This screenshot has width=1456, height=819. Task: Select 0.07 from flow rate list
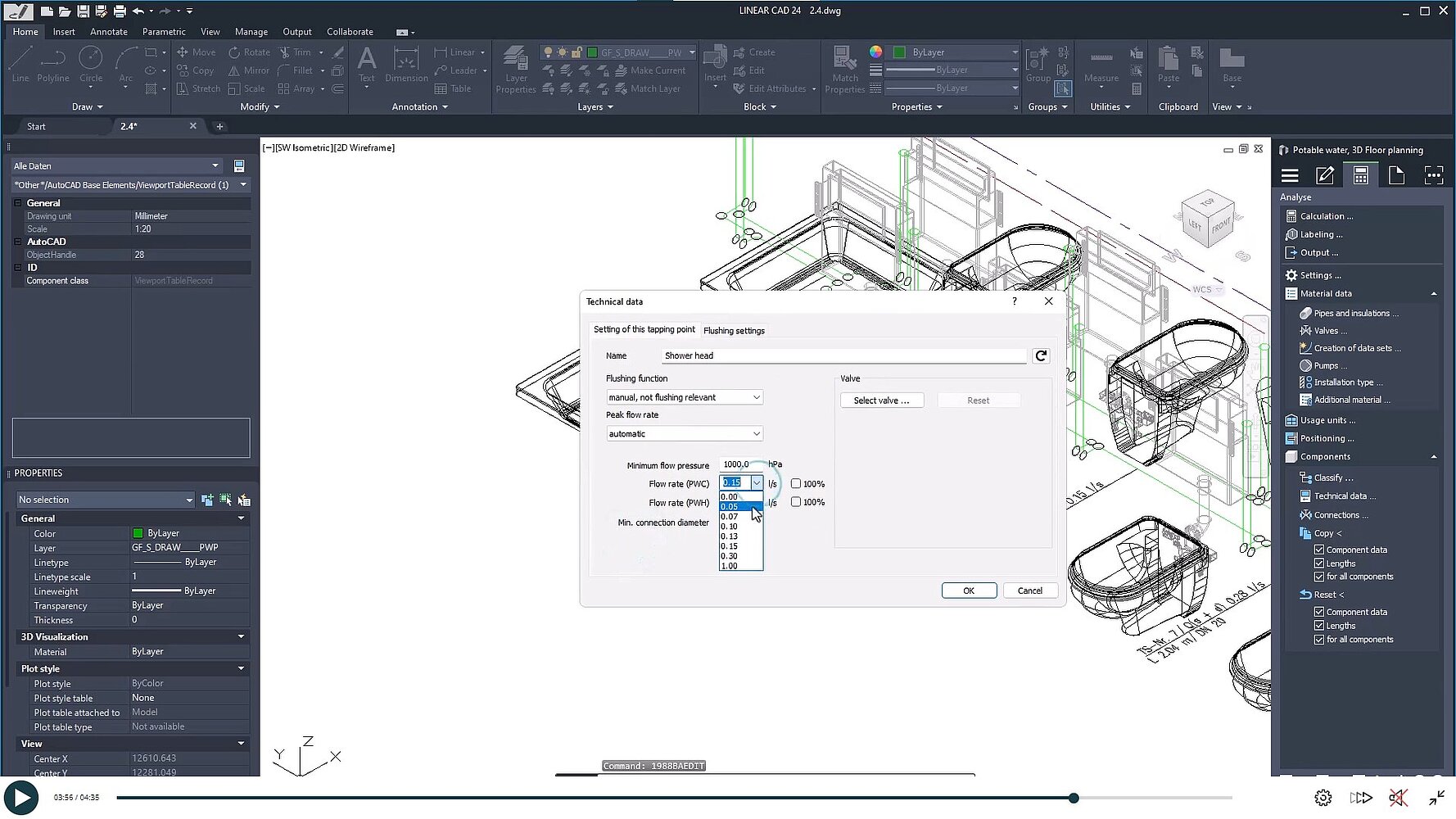coord(730,517)
